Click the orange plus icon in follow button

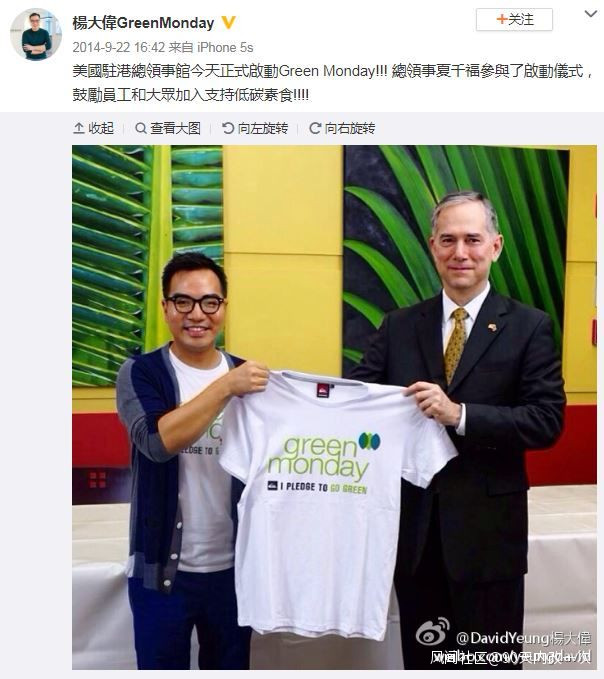502,19
